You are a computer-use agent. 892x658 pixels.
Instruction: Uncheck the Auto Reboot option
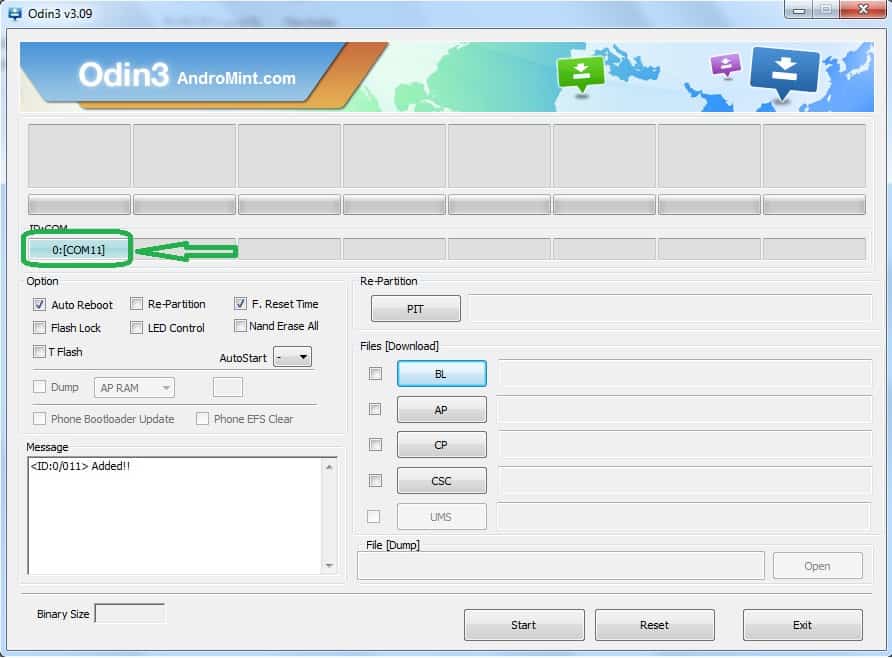pyautogui.click(x=39, y=304)
